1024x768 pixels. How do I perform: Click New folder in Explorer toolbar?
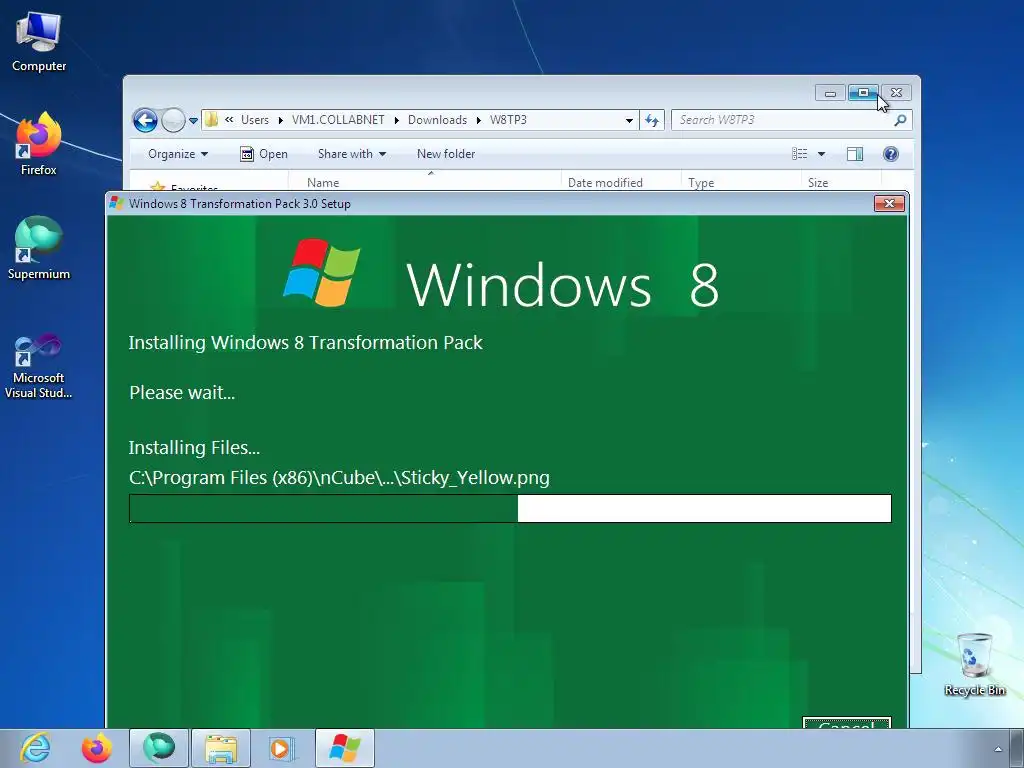446,154
